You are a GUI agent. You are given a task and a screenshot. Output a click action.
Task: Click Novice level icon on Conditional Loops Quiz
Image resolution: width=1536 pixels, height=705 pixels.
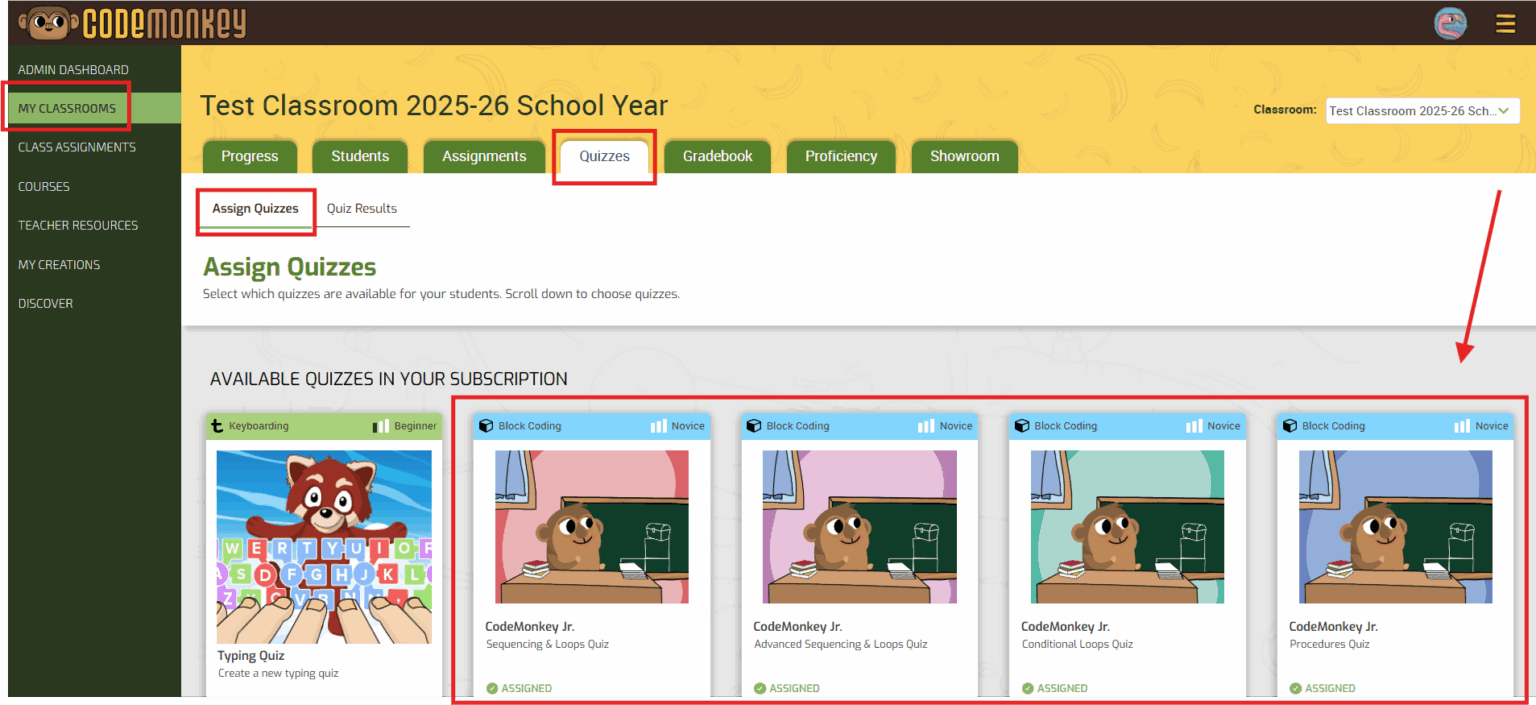coord(1194,426)
